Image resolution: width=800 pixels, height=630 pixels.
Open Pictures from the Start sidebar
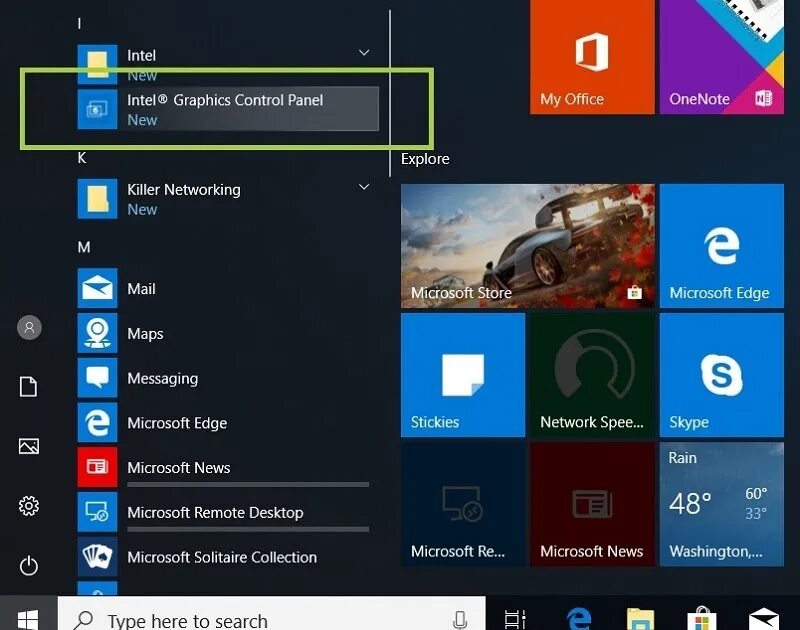tap(29, 446)
